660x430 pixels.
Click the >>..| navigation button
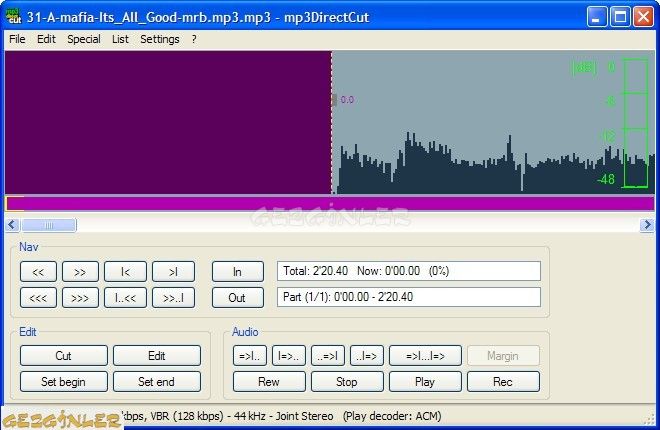(173, 297)
